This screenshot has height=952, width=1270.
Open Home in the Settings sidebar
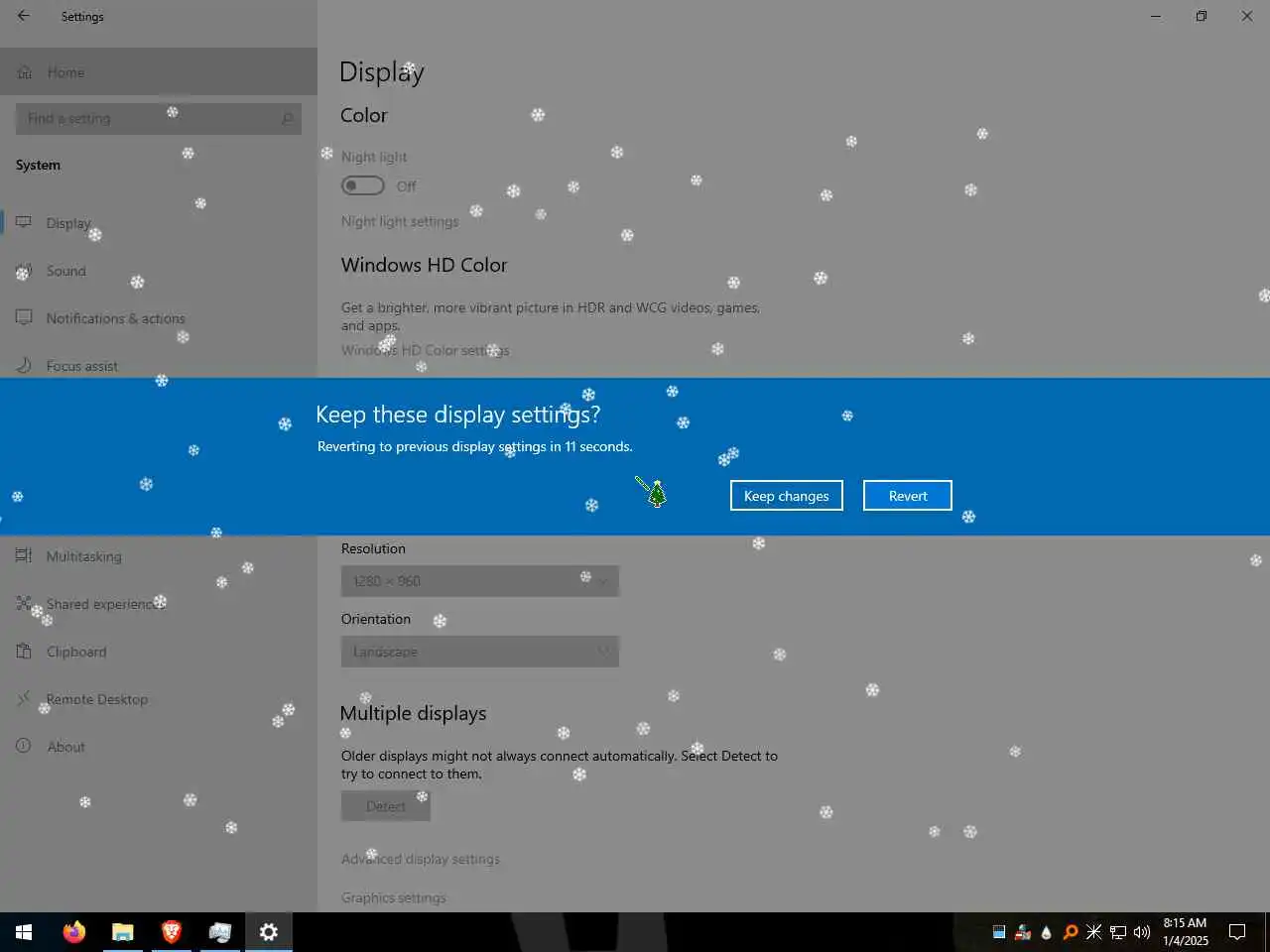click(159, 72)
